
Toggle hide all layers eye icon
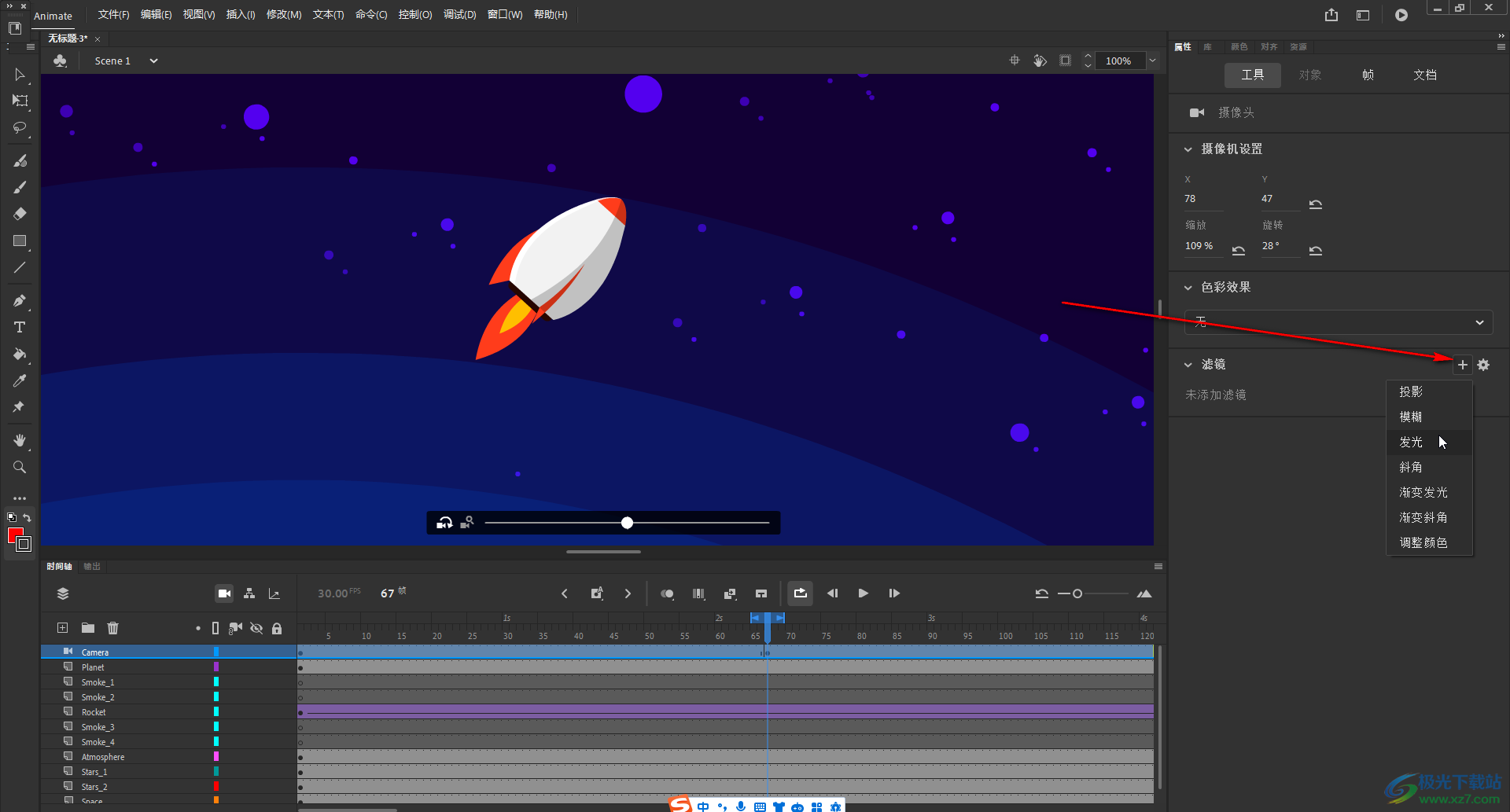tap(256, 628)
